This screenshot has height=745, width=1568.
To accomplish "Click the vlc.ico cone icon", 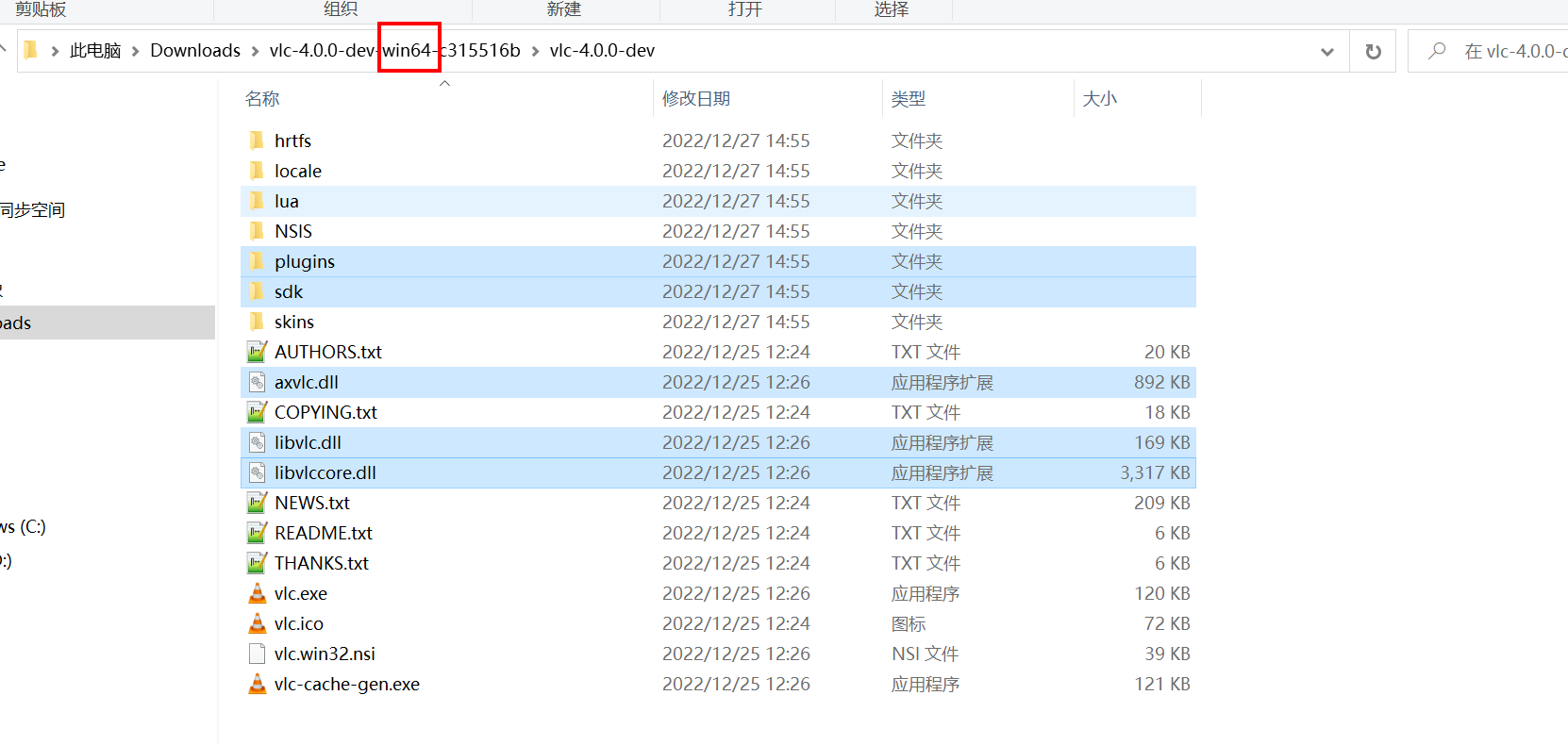I will click(x=257, y=623).
